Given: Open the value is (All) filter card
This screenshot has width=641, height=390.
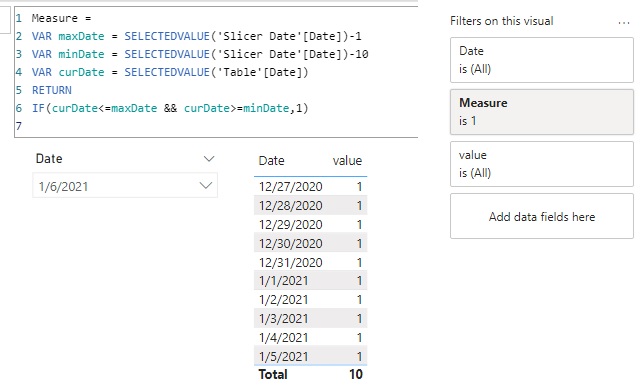Looking at the screenshot, I should 542,164.
